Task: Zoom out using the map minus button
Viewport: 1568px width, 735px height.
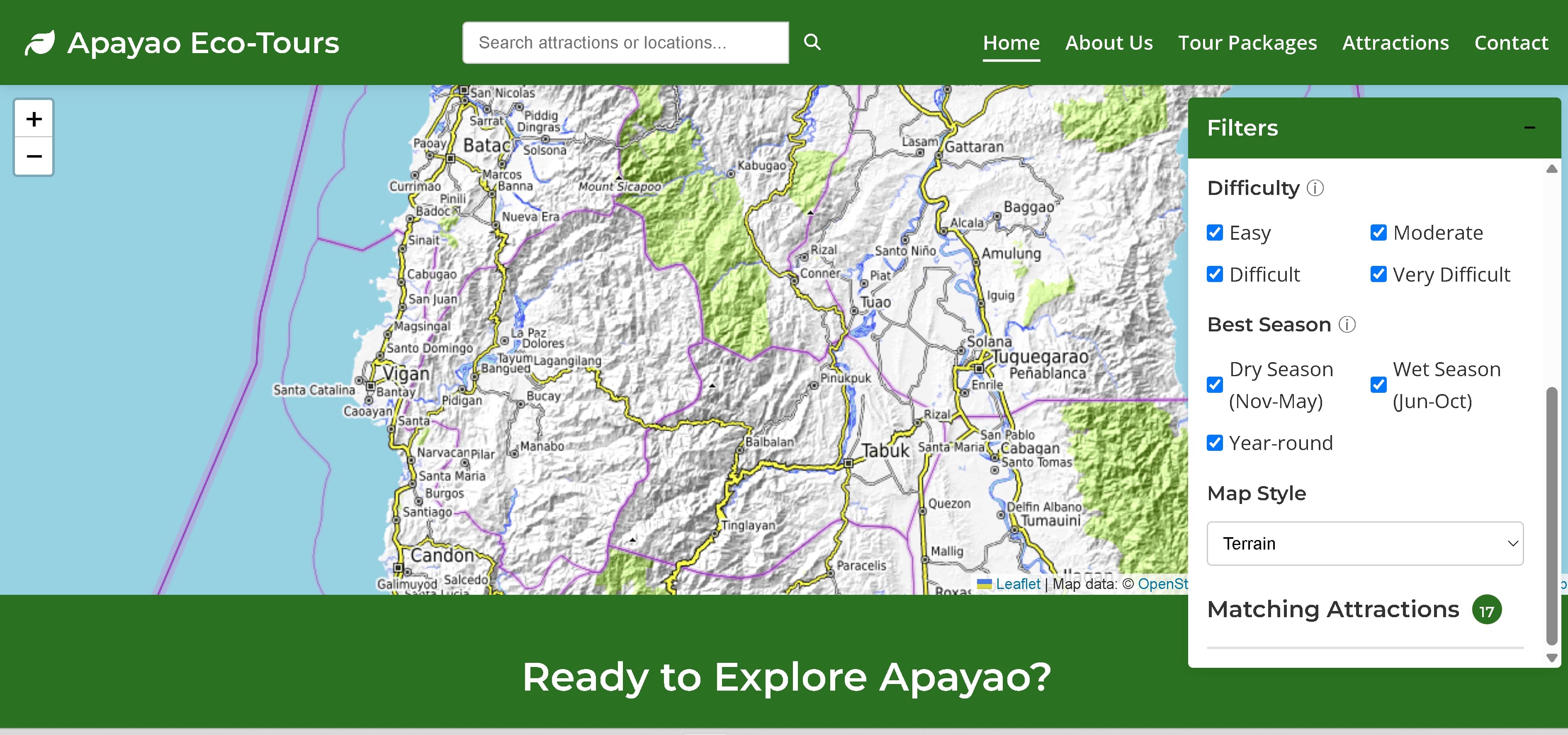Action: [x=34, y=156]
